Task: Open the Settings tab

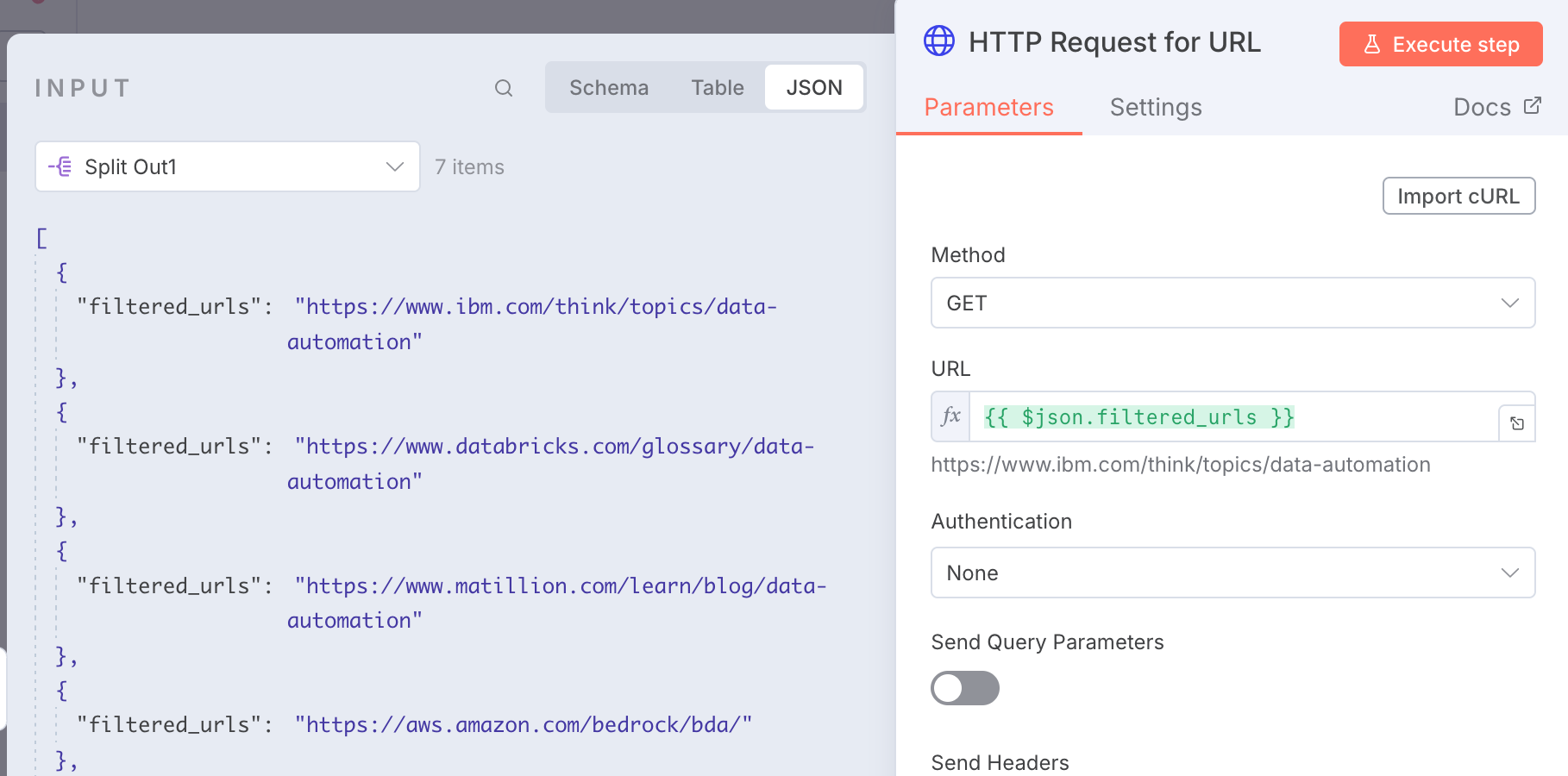Action: (1155, 107)
